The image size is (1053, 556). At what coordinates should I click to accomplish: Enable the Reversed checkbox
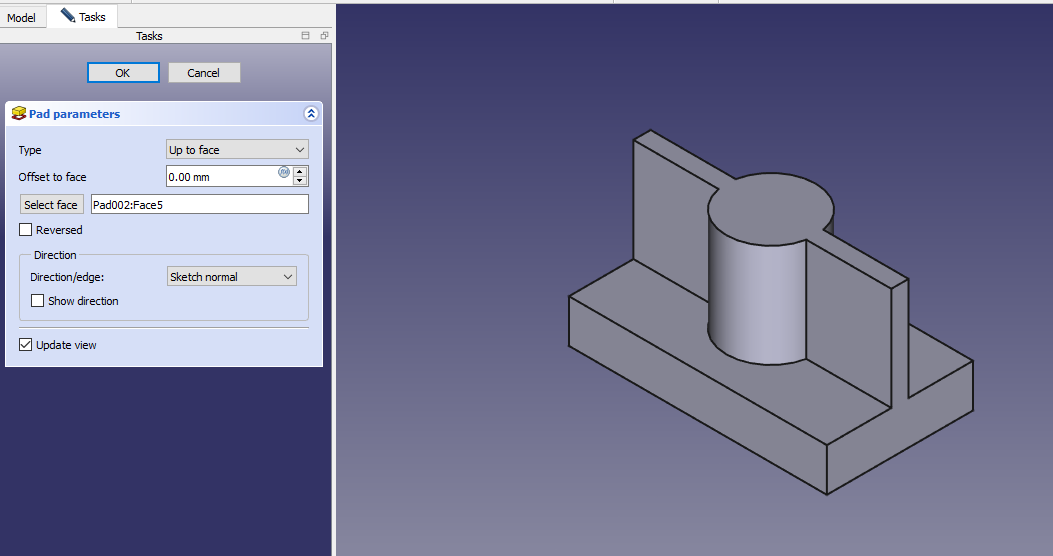[x=26, y=230]
